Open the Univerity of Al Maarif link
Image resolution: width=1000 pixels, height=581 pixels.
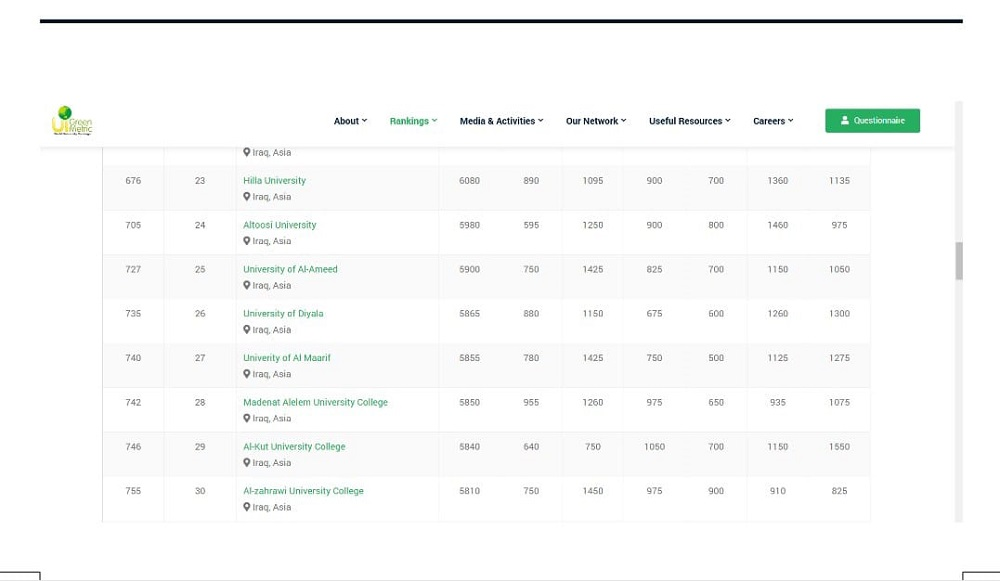[287, 358]
